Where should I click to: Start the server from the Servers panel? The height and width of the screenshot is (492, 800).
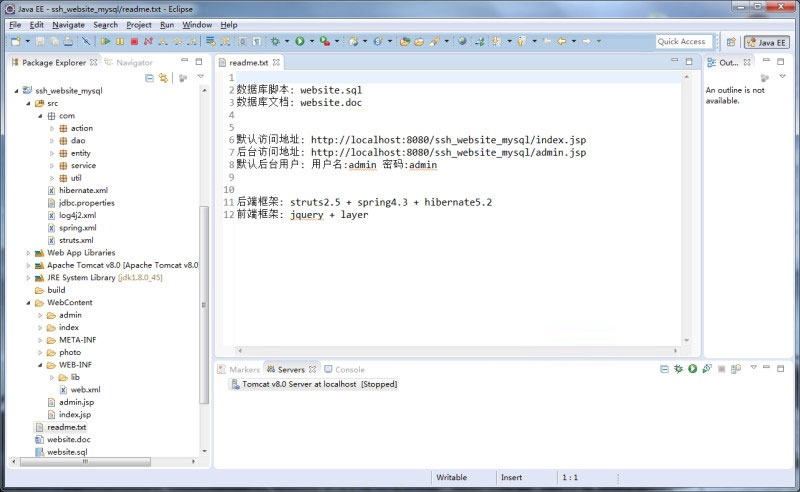point(691,369)
